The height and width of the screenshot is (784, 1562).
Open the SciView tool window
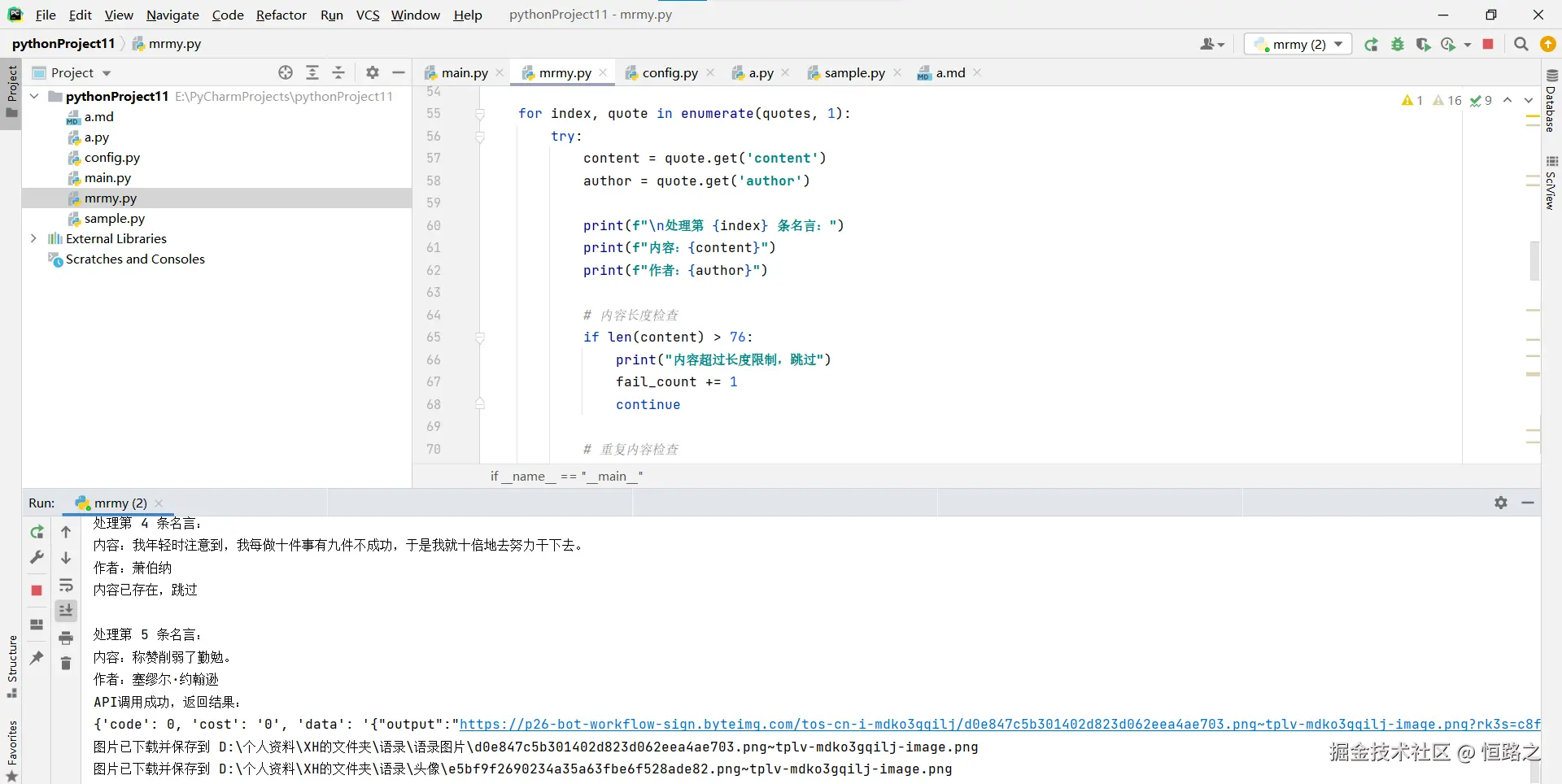pos(1551,183)
